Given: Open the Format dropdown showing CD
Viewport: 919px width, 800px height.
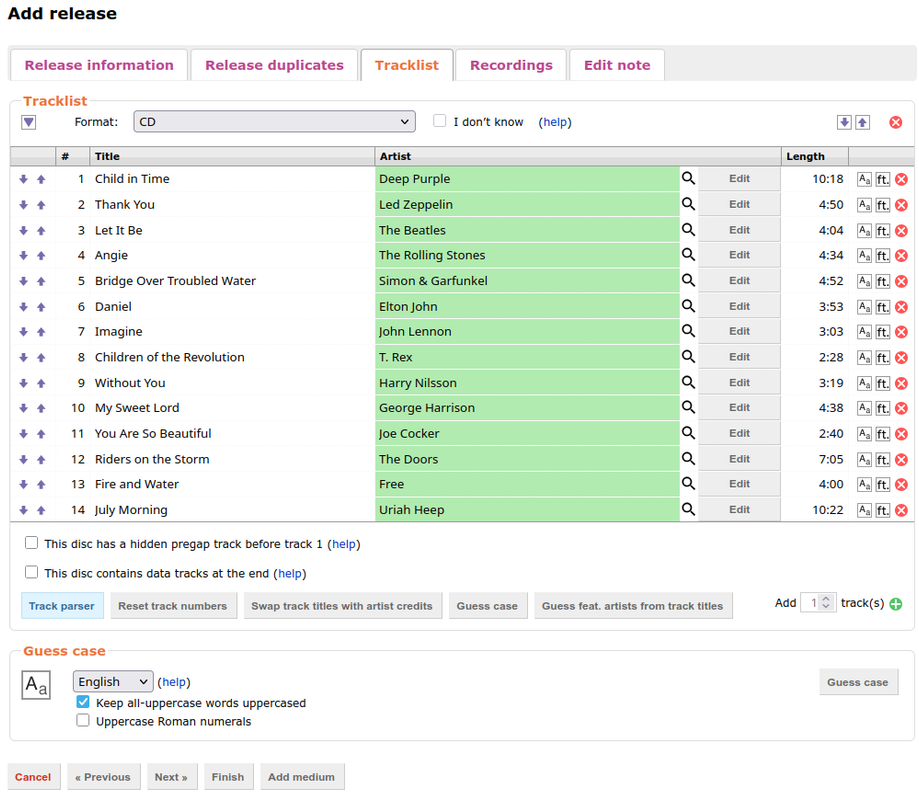Looking at the screenshot, I should tap(274, 122).
